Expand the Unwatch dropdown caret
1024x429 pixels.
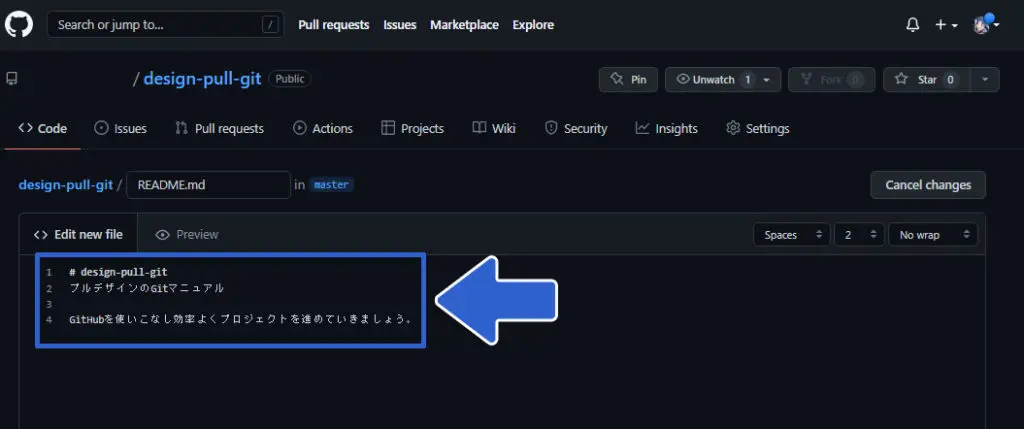(x=767, y=80)
